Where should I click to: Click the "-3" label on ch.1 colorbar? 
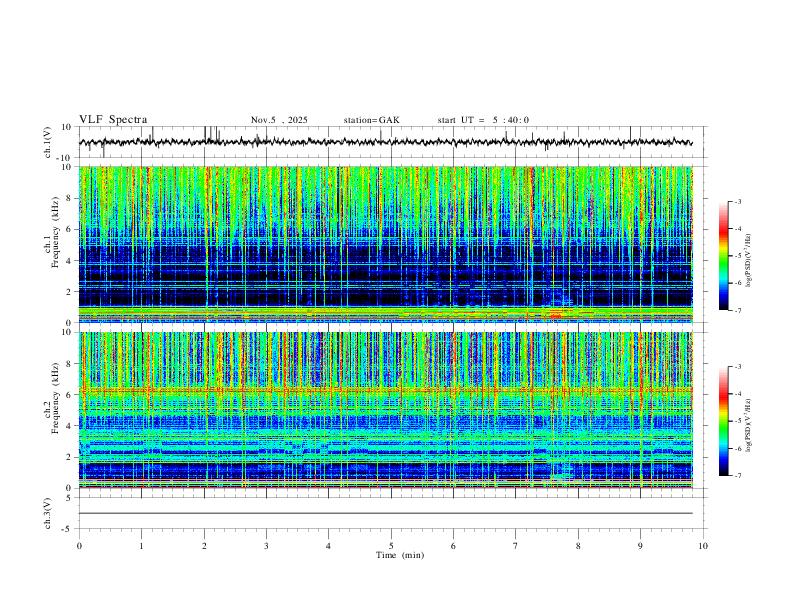(737, 201)
